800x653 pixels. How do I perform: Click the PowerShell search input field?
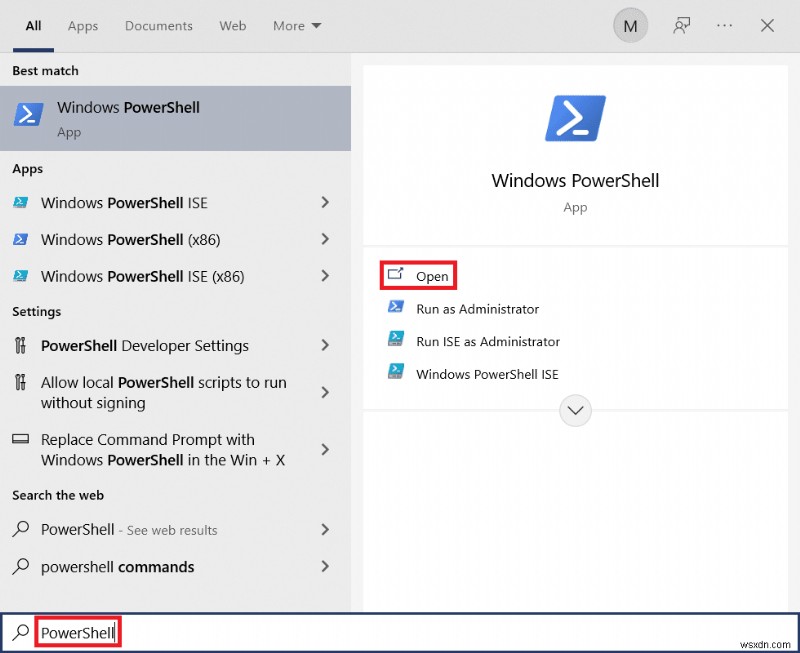pos(78,632)
